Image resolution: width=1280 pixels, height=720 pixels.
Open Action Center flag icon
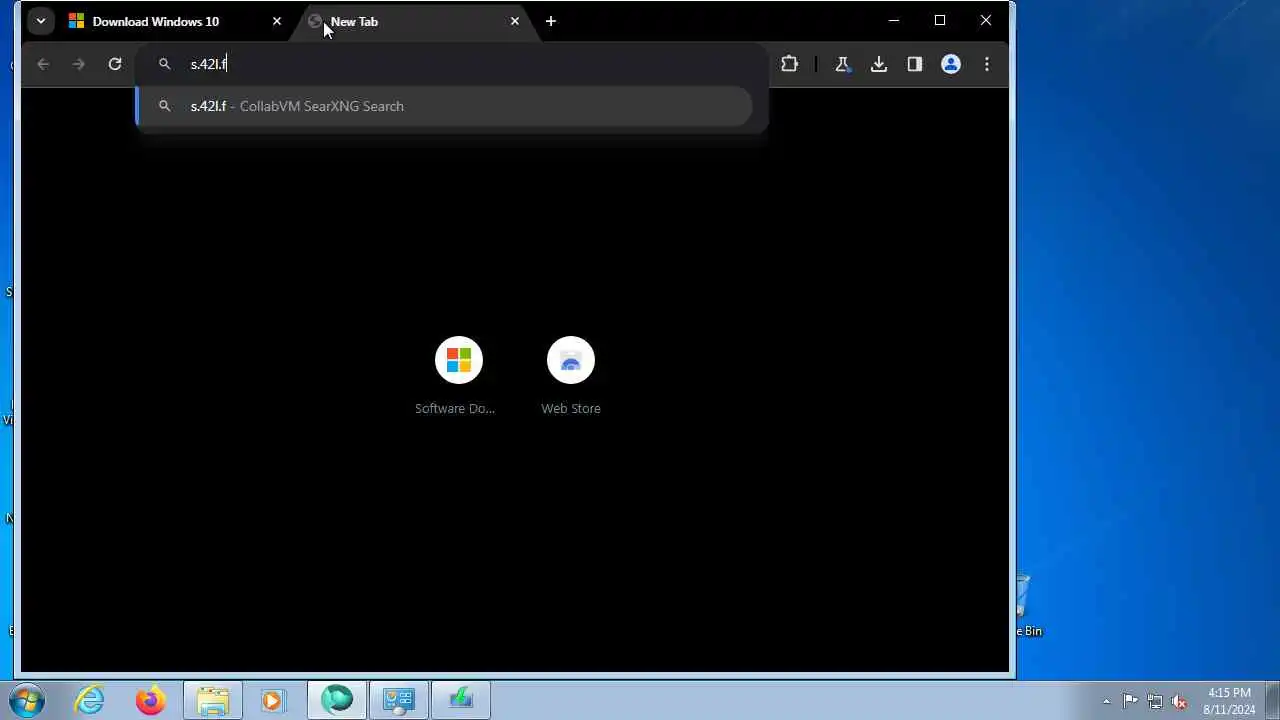1130,701
